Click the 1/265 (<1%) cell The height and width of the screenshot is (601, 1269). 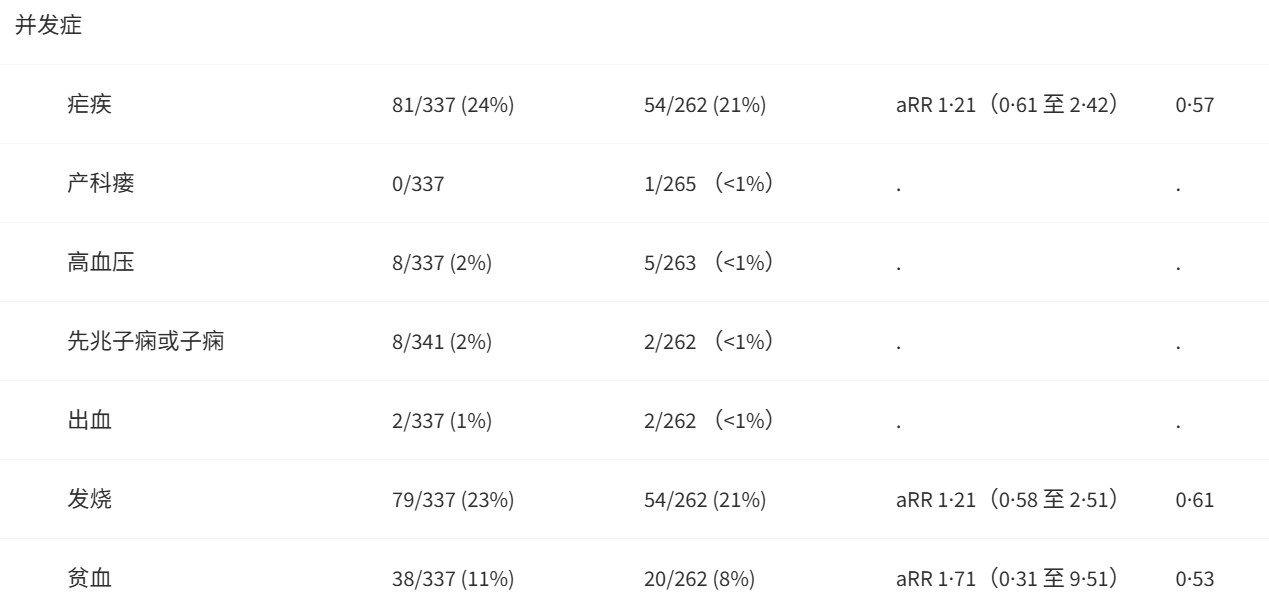[710, 185]
